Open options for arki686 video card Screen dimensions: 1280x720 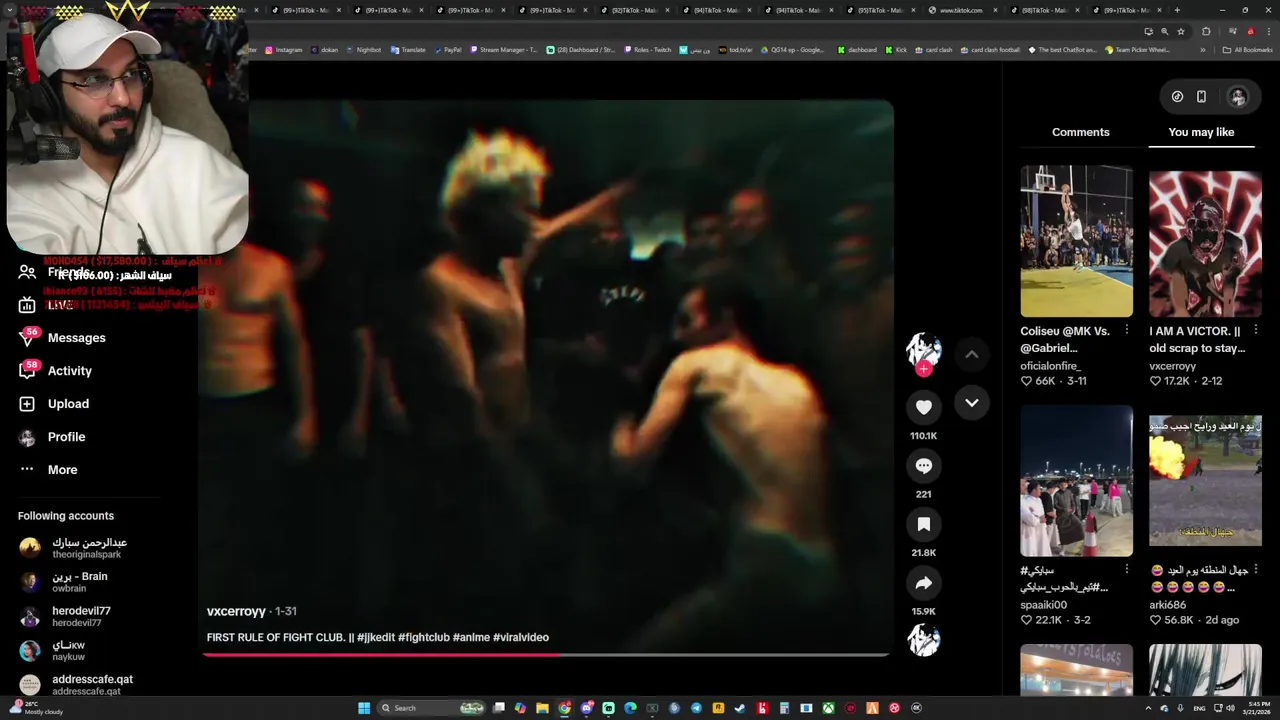tap(1255, 569)
